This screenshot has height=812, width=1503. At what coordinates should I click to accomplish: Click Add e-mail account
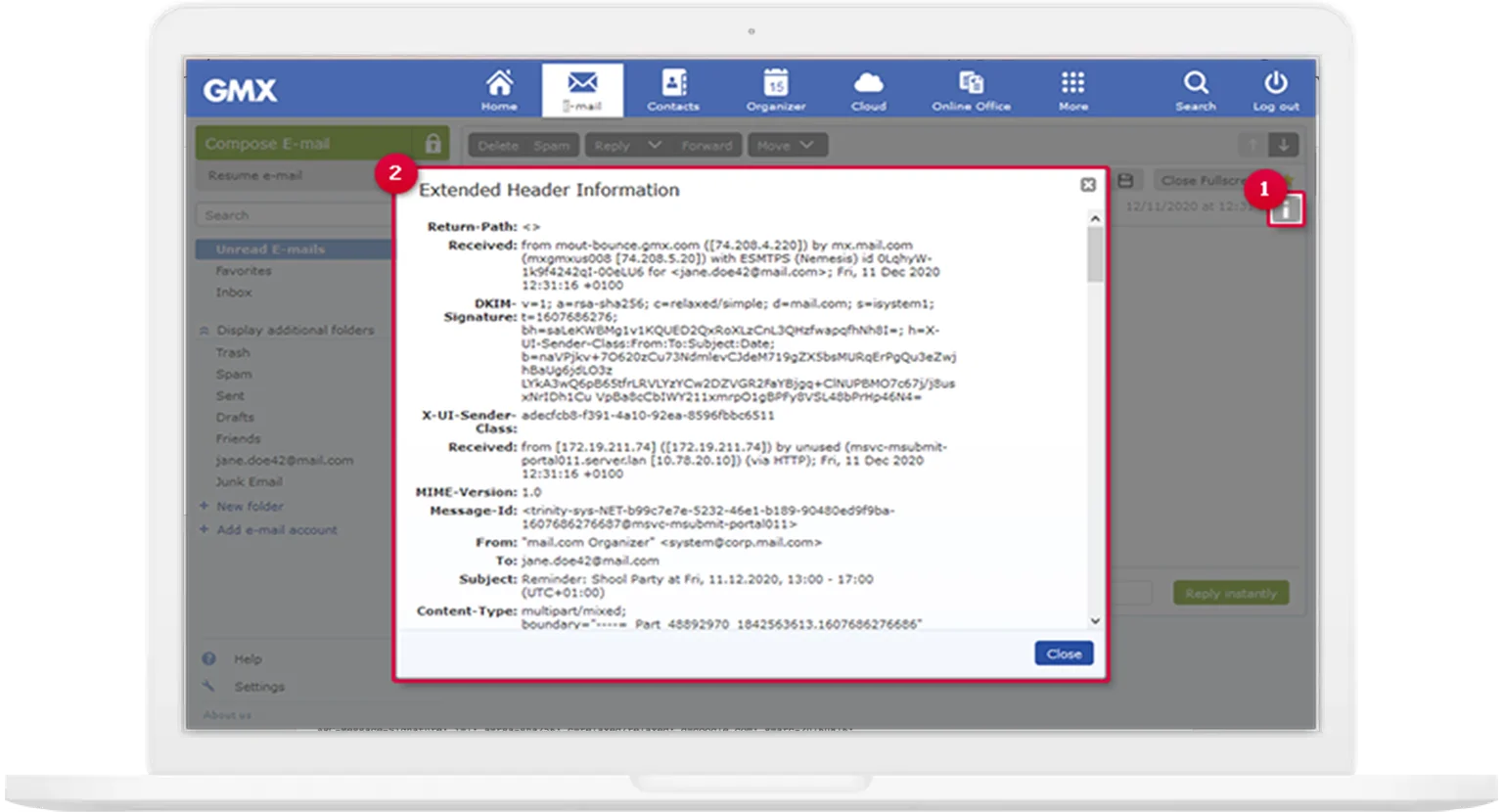point(269,529)
